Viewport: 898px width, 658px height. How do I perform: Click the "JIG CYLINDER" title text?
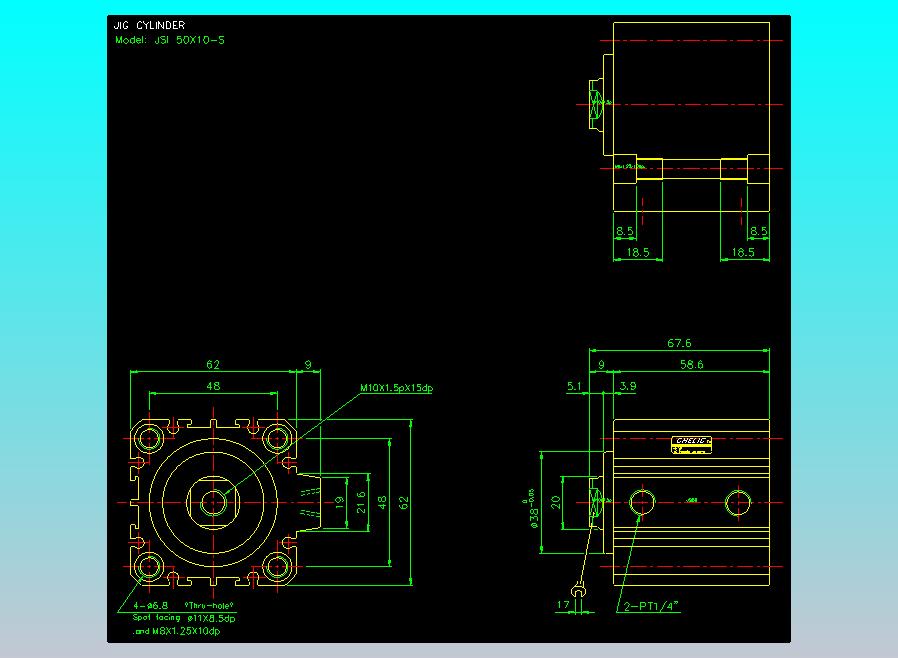[149, 25]
